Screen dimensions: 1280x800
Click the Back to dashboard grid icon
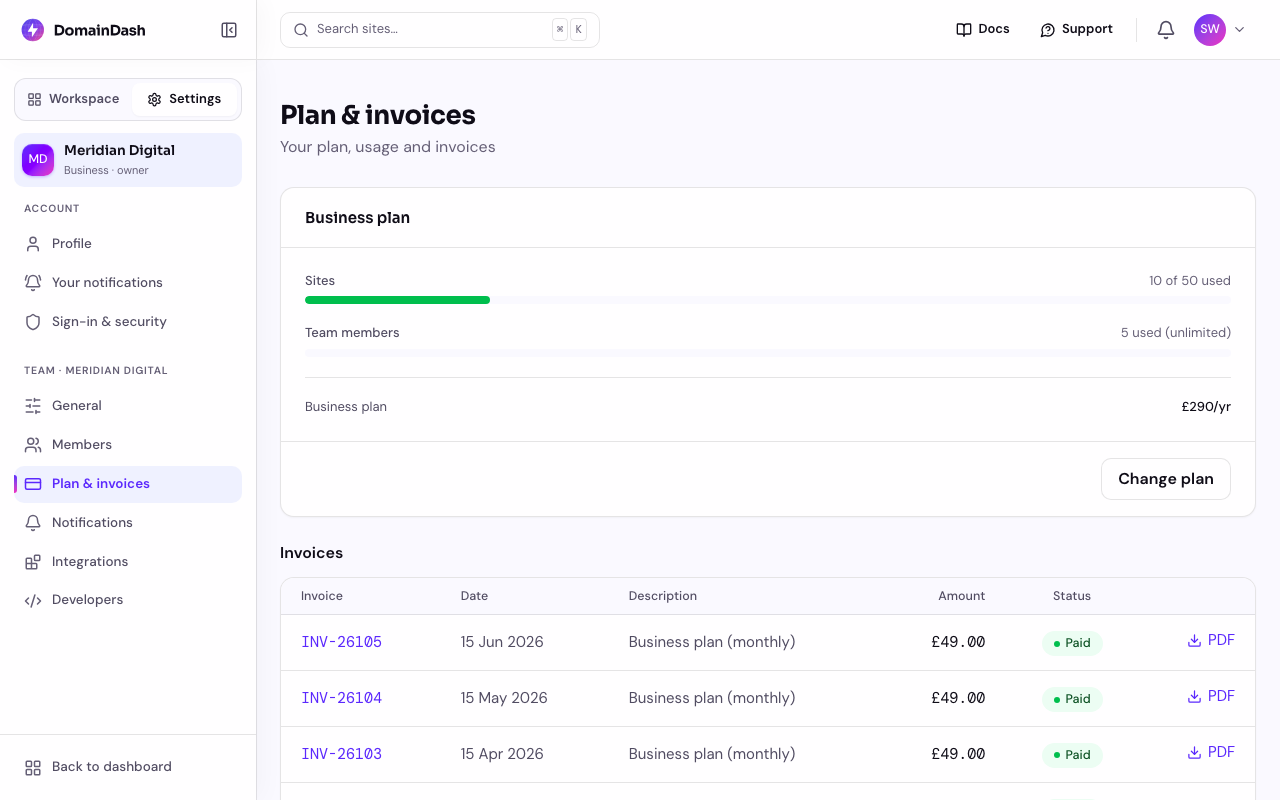click(x=33, y=768)
